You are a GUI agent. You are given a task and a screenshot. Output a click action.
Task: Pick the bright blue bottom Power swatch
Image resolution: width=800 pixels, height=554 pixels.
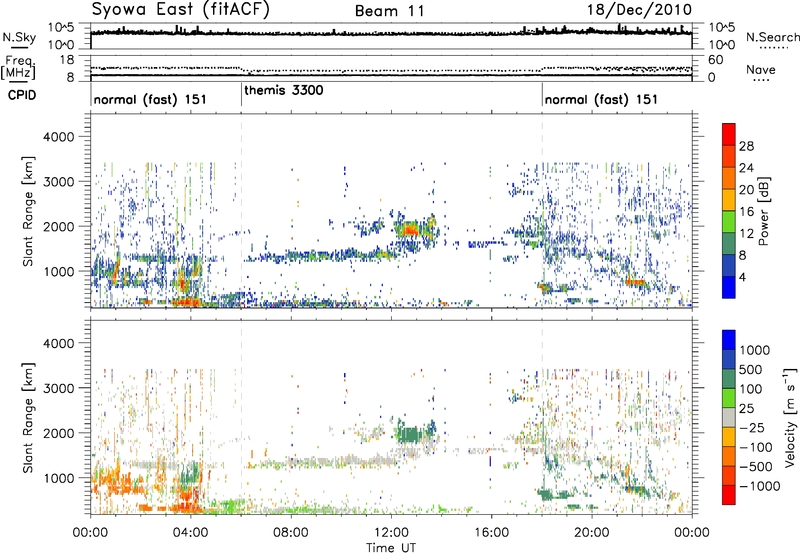(x=729, y=288)
